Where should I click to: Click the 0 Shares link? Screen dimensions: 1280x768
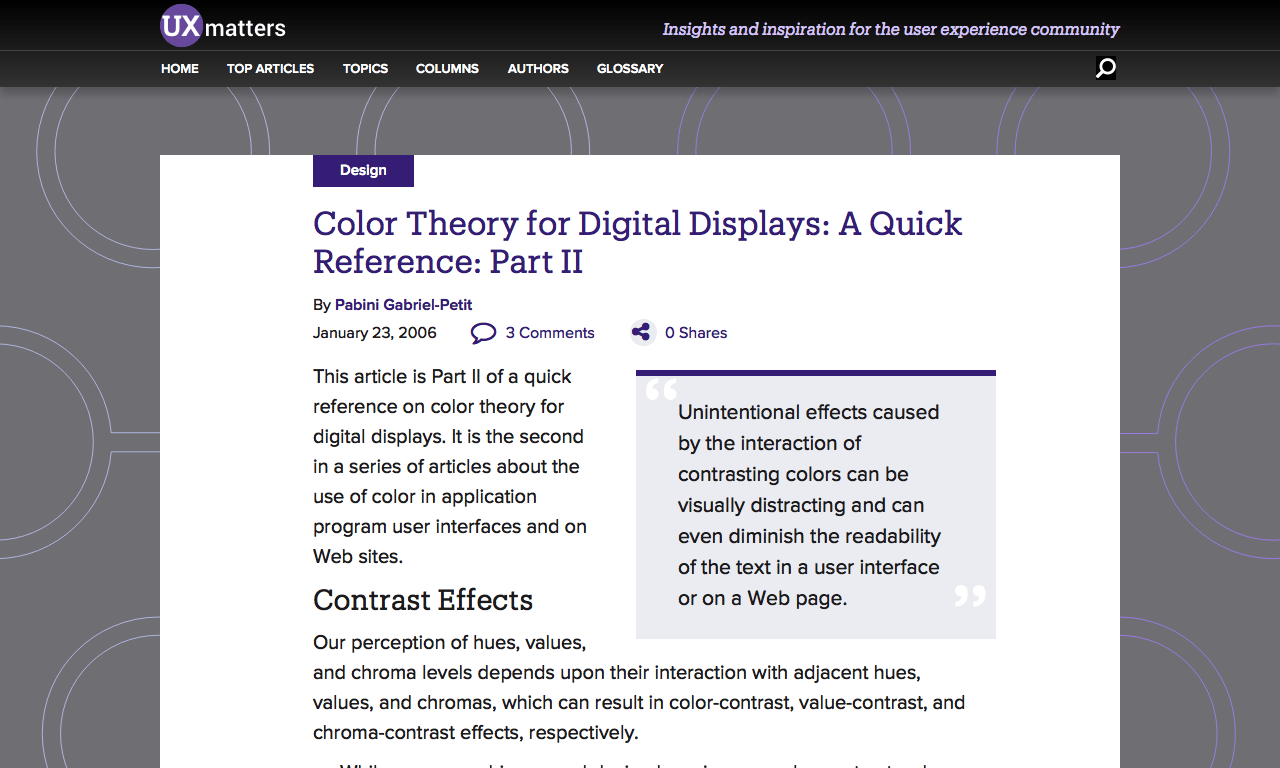[x=696, y=333]
